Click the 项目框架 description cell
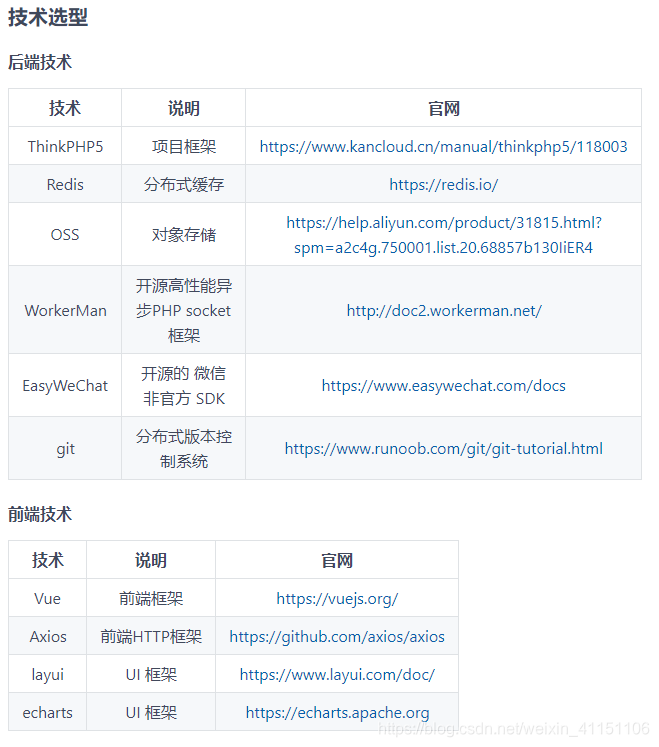This screenshot has width=659, height=747. (x=184, y=147)
